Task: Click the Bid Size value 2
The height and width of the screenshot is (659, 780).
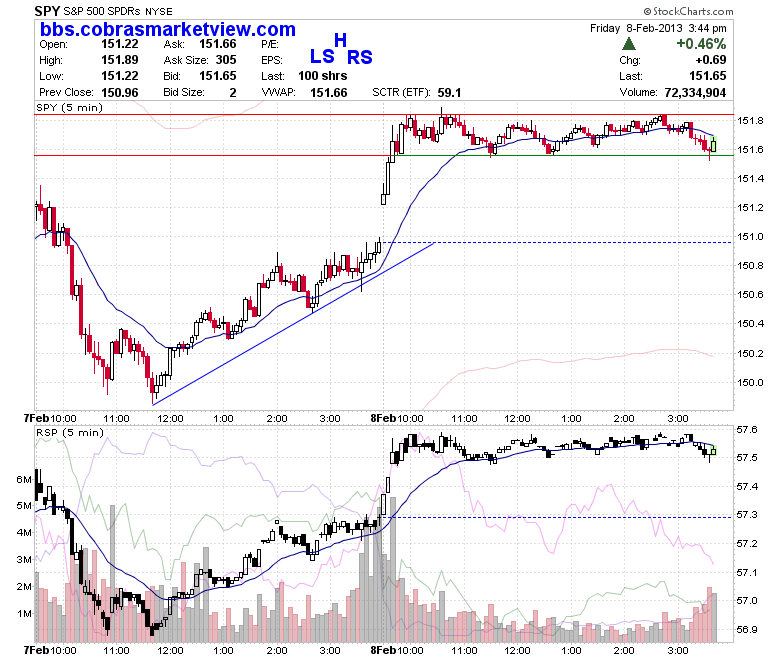Action: [233, 93]
